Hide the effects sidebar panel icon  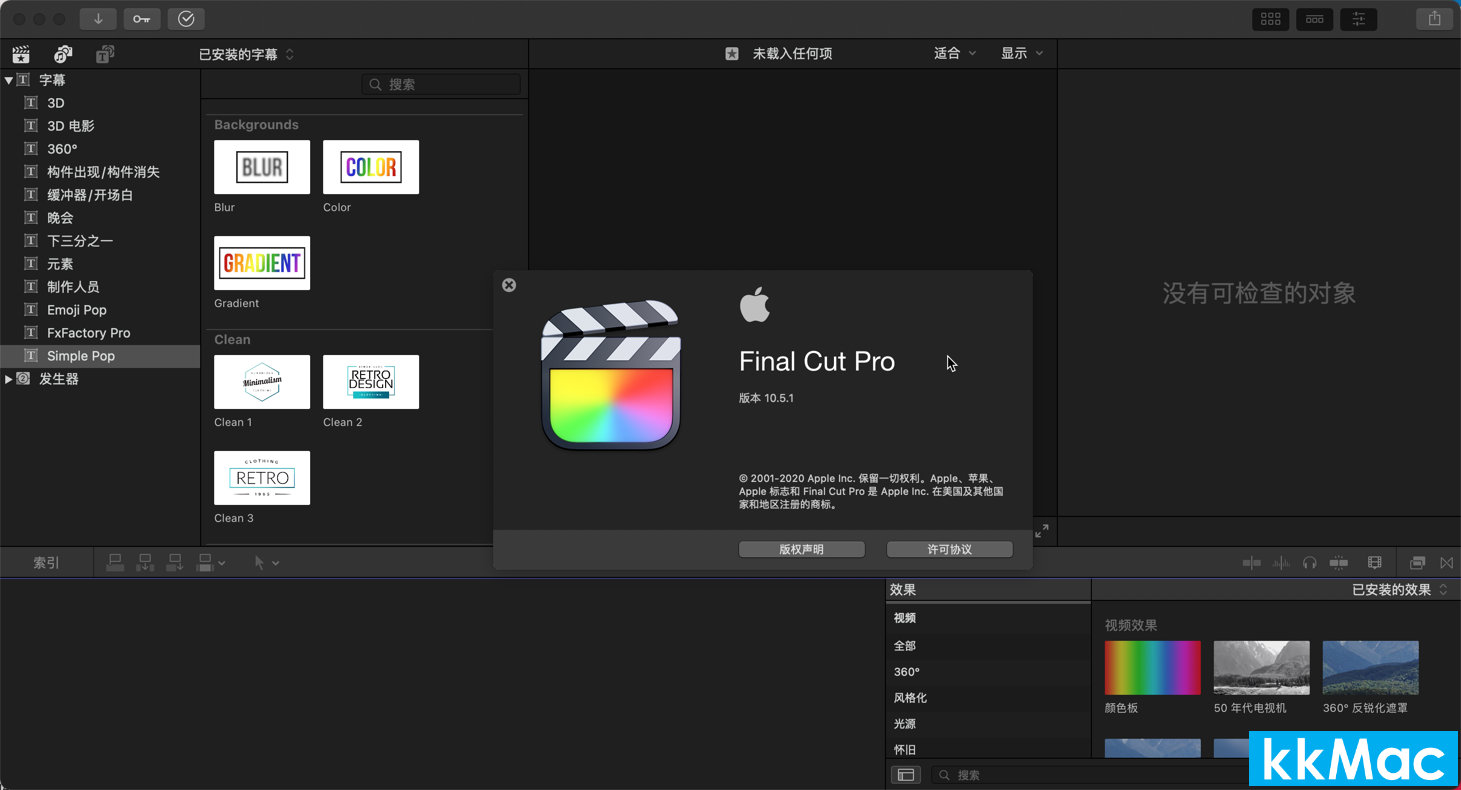pos(906,775)
